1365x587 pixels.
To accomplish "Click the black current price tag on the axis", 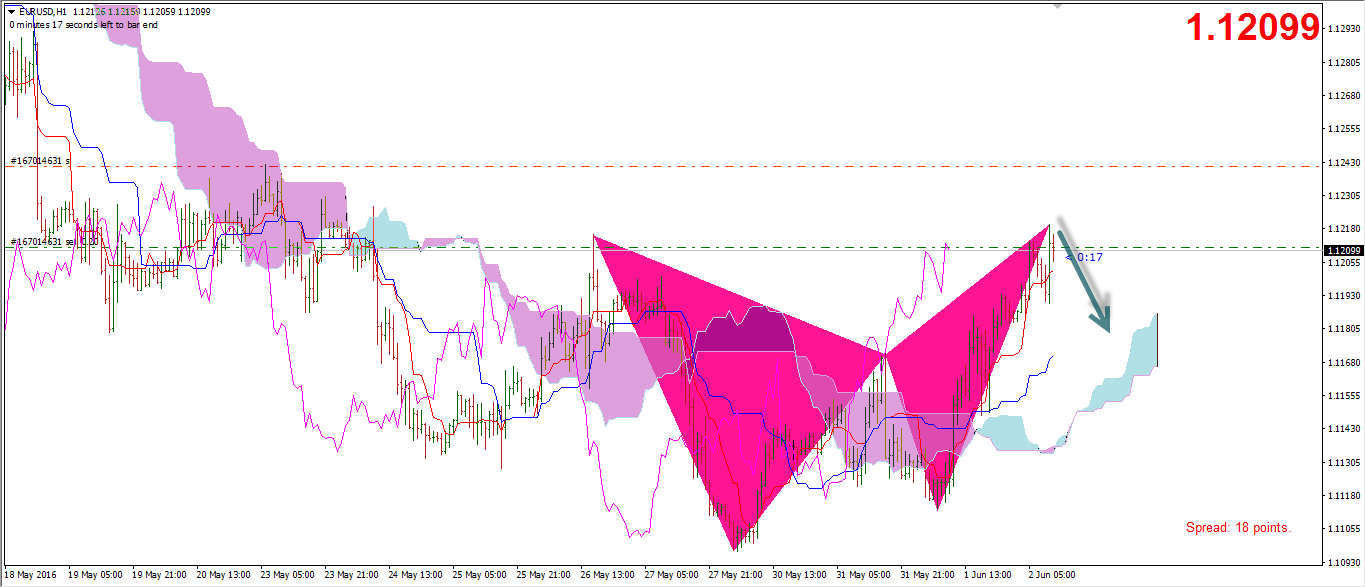I will [x=1342, y=250].
